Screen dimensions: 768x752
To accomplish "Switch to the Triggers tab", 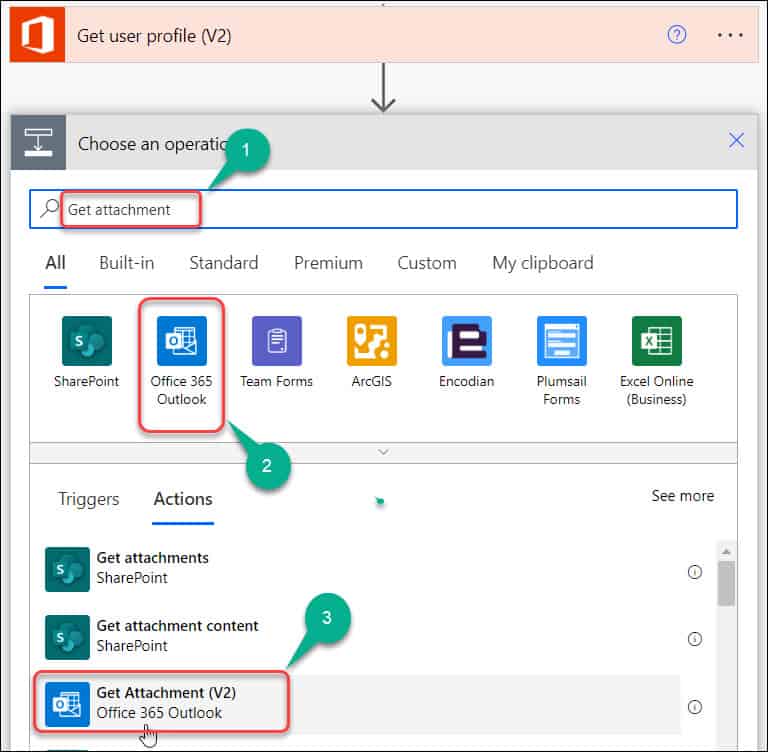I will pyautogui.click(x=89, y=499).
